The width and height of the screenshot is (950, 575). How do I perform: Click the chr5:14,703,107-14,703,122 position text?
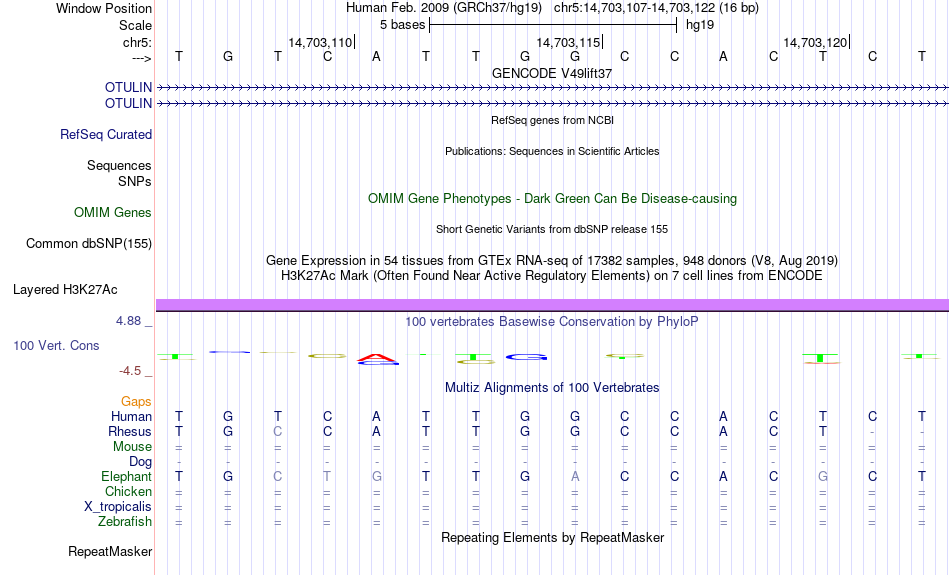pos(656,8)
